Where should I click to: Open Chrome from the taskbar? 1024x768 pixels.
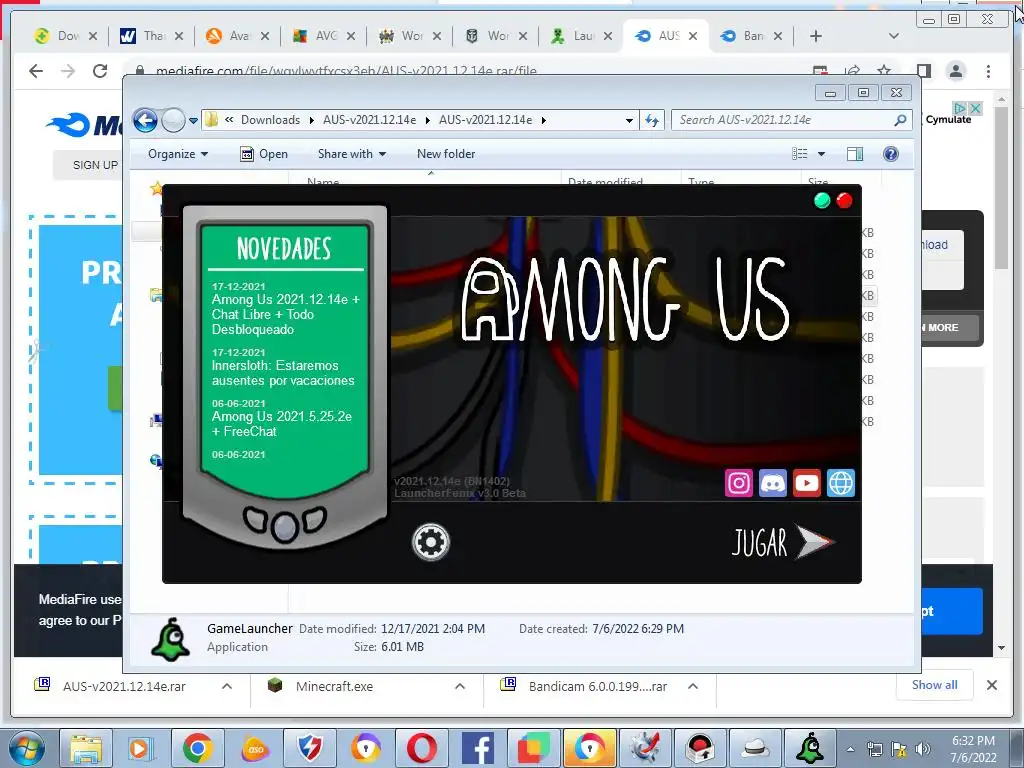197,748
